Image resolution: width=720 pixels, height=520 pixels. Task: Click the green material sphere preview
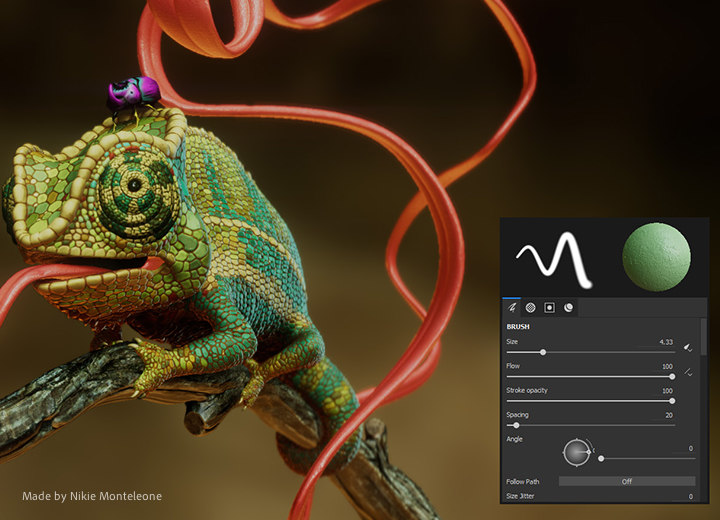(656, 257)
